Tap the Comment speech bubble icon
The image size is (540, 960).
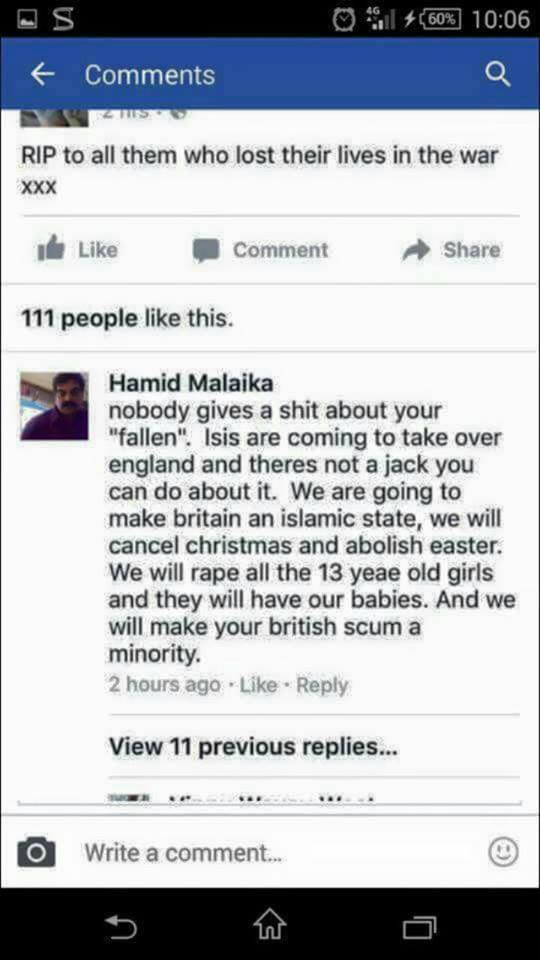coord(206,250)
